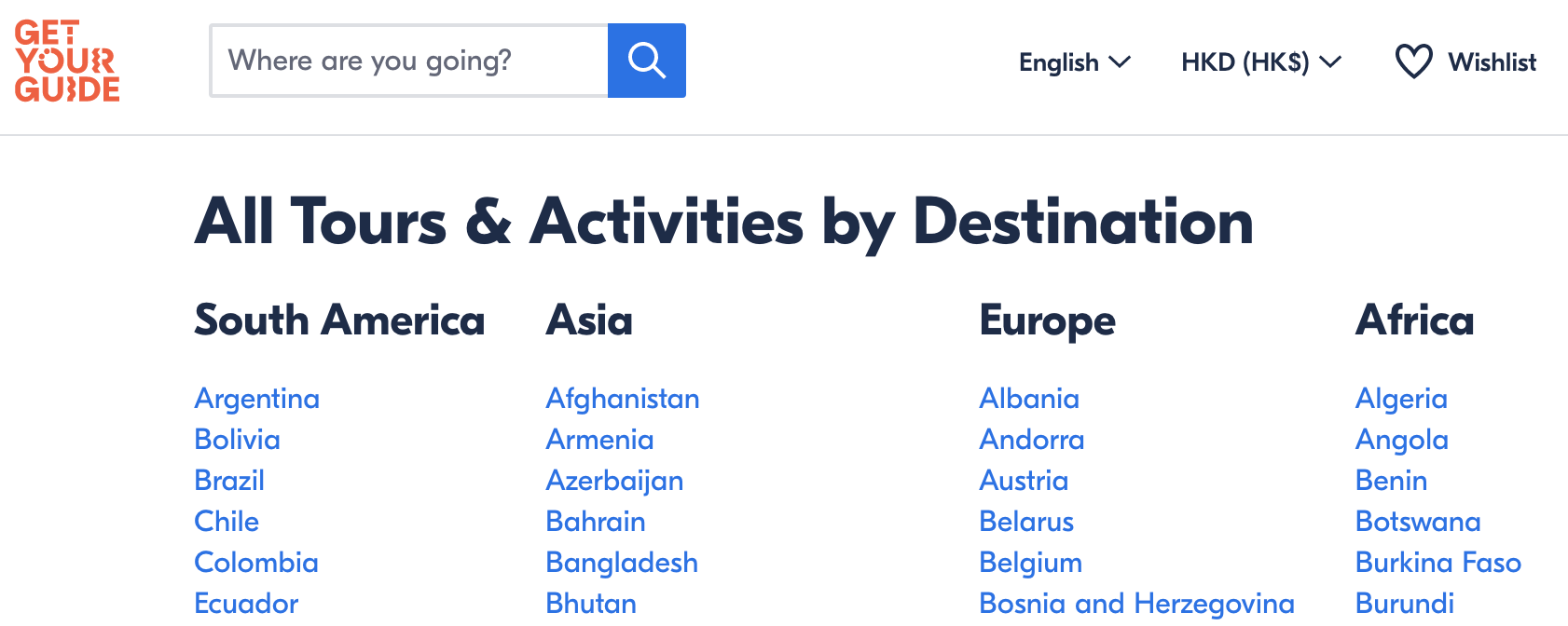
Task: Visit the Bangladesh destination page
Action: point(622,563)
